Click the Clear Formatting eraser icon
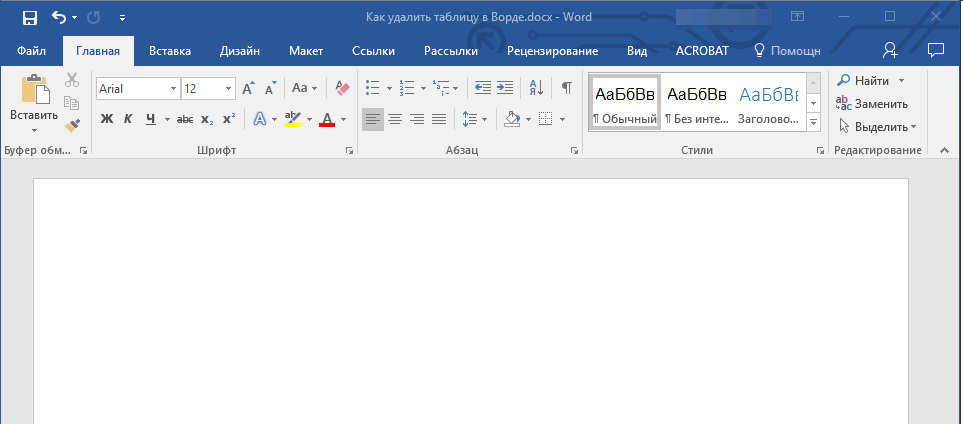Screen dimensions: 963x424 [342, 88]
